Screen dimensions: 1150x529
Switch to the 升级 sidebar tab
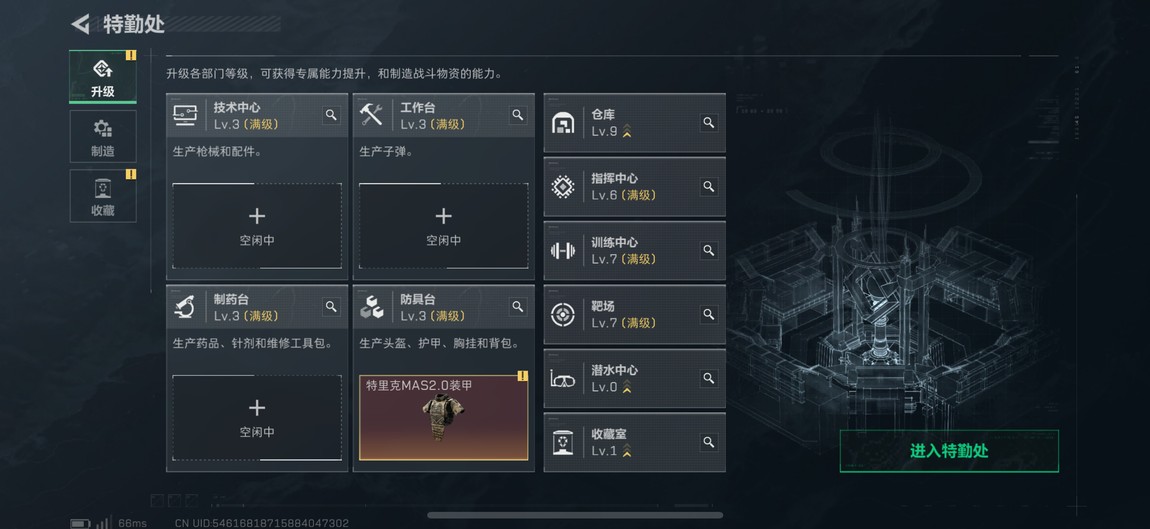(x=103, y=77)
